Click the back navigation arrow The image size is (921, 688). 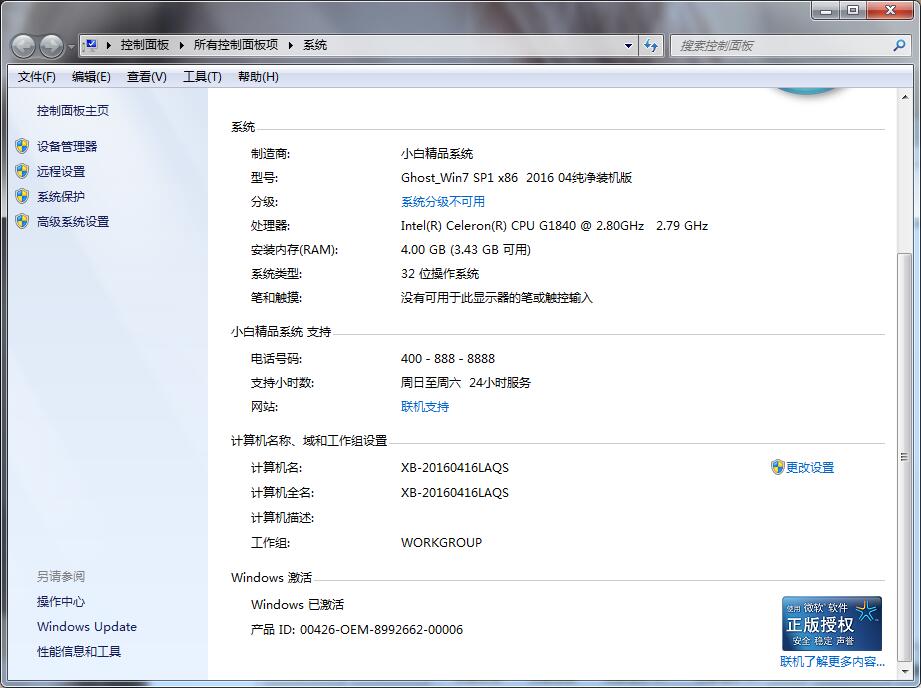tap(20, 45)
